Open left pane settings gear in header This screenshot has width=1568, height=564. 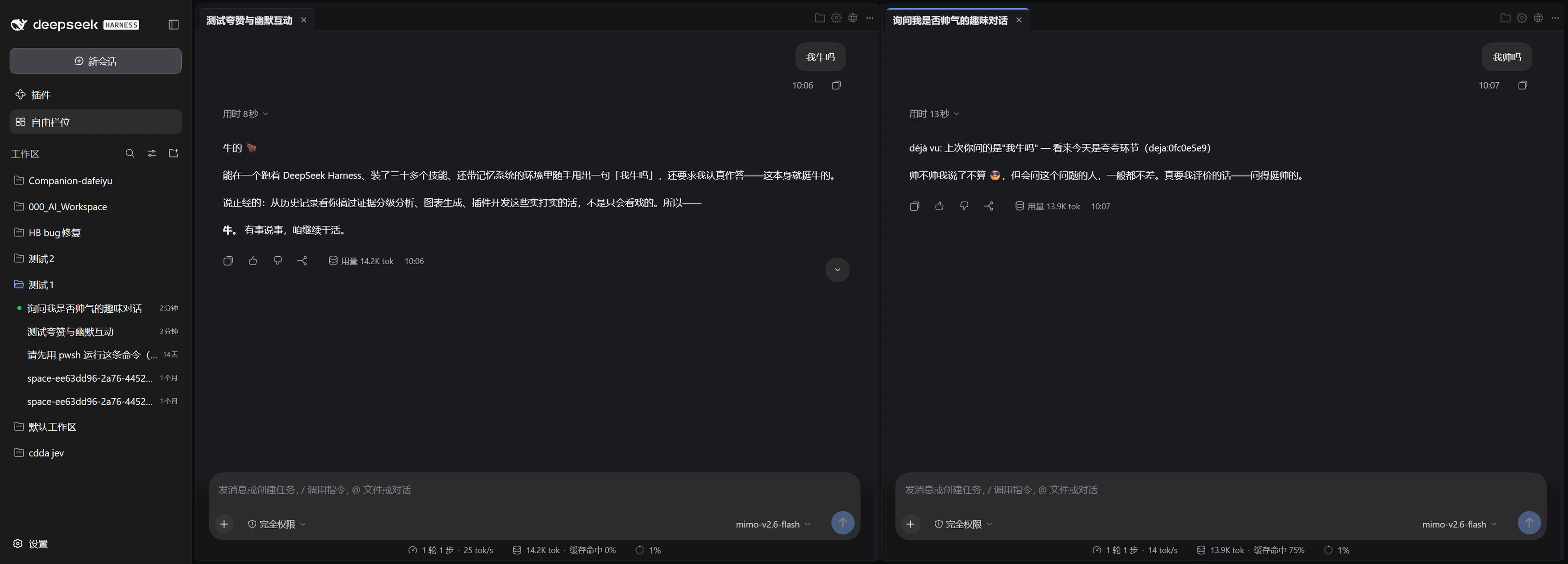[x=837, y=17]
